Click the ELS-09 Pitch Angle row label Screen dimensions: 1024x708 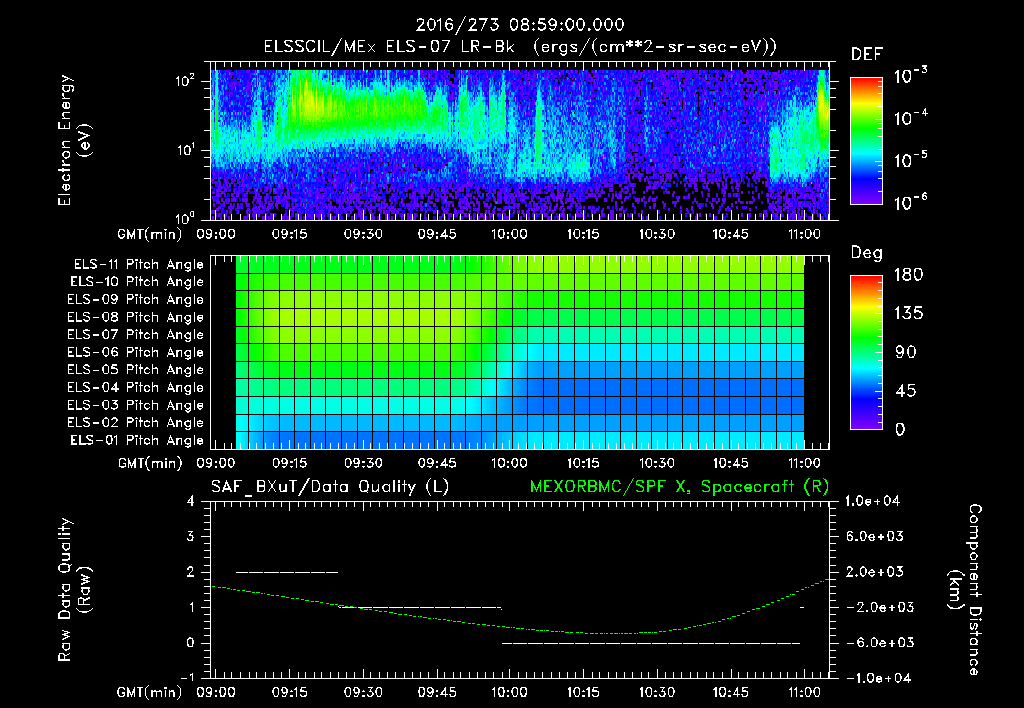136,300
